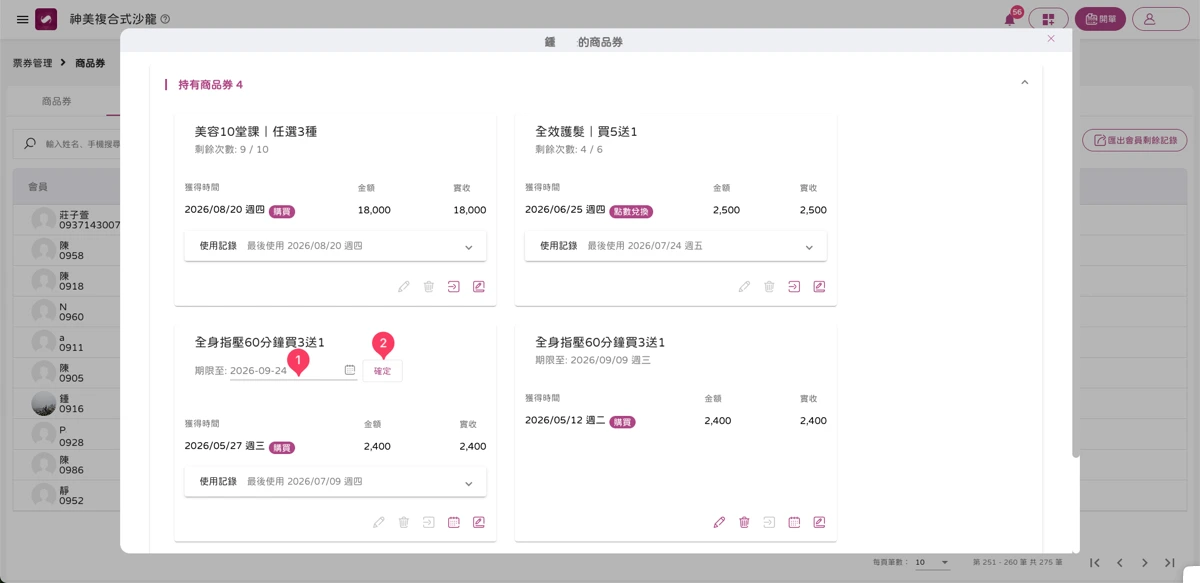Delete trash icon on 全效護髮 card
The height and width of the screenshot is (583, 1200).
769,287
